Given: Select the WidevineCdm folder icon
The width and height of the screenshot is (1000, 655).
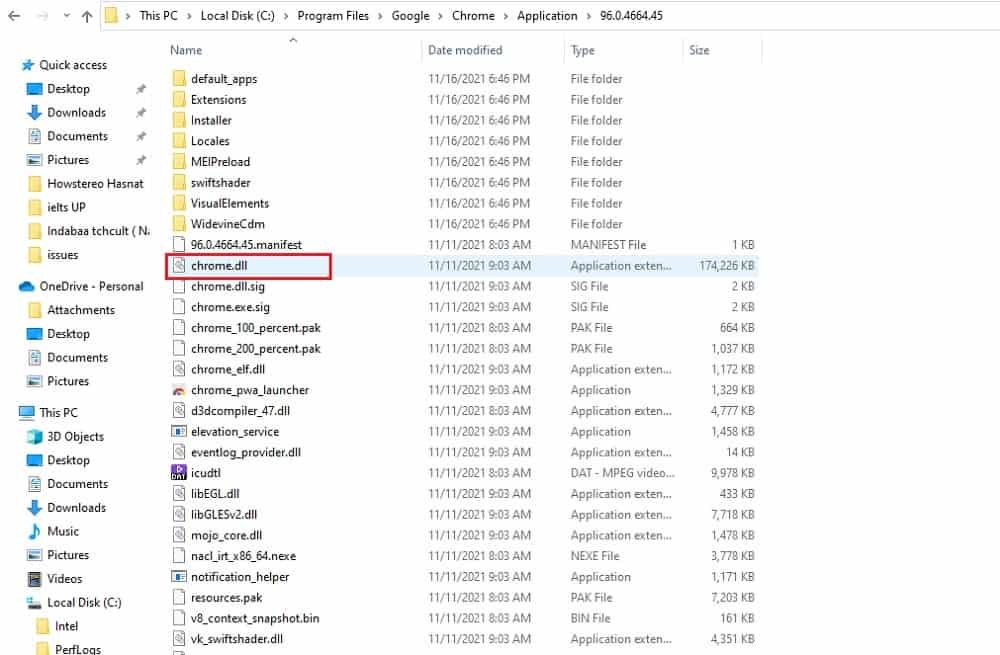Looking at the screenshot, I should point(179,224).
